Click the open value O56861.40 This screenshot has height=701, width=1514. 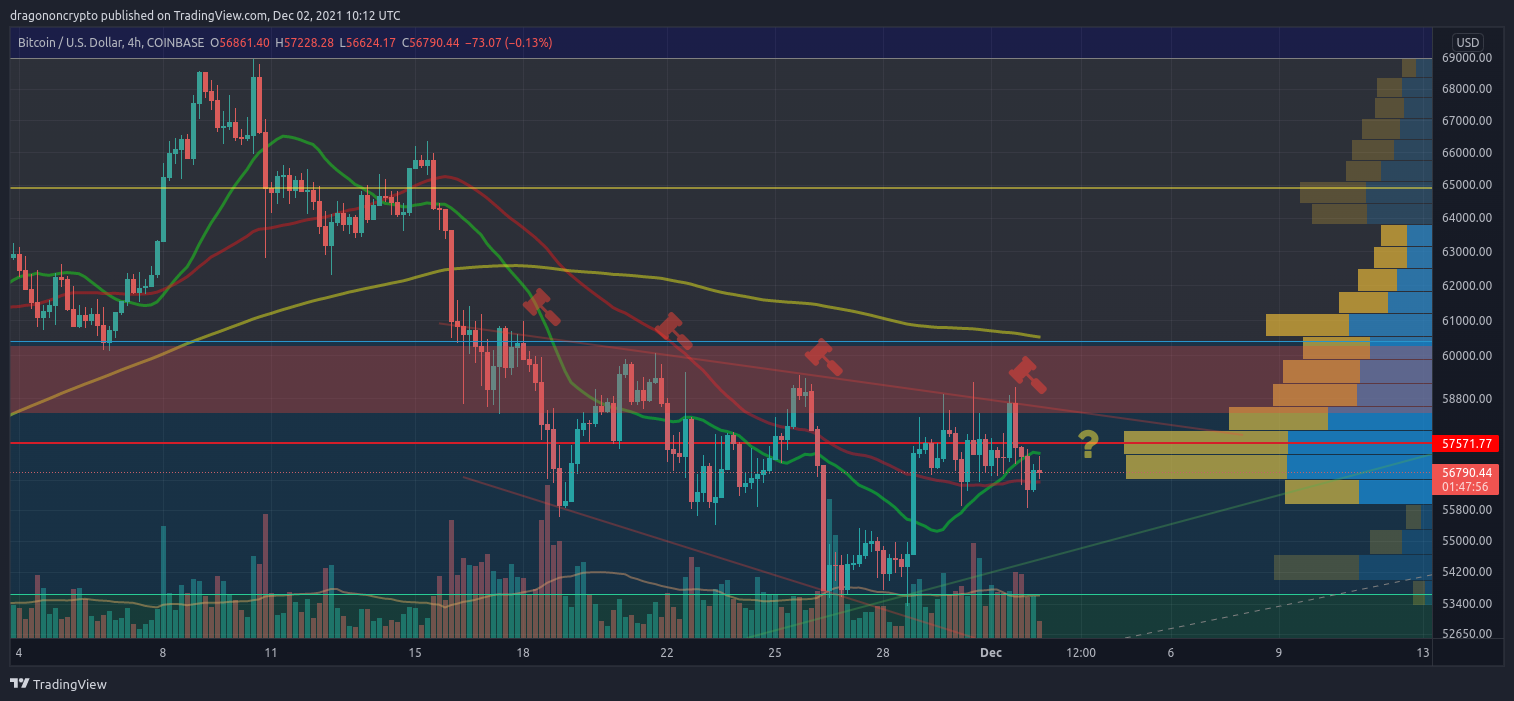(x=241, y=43)
